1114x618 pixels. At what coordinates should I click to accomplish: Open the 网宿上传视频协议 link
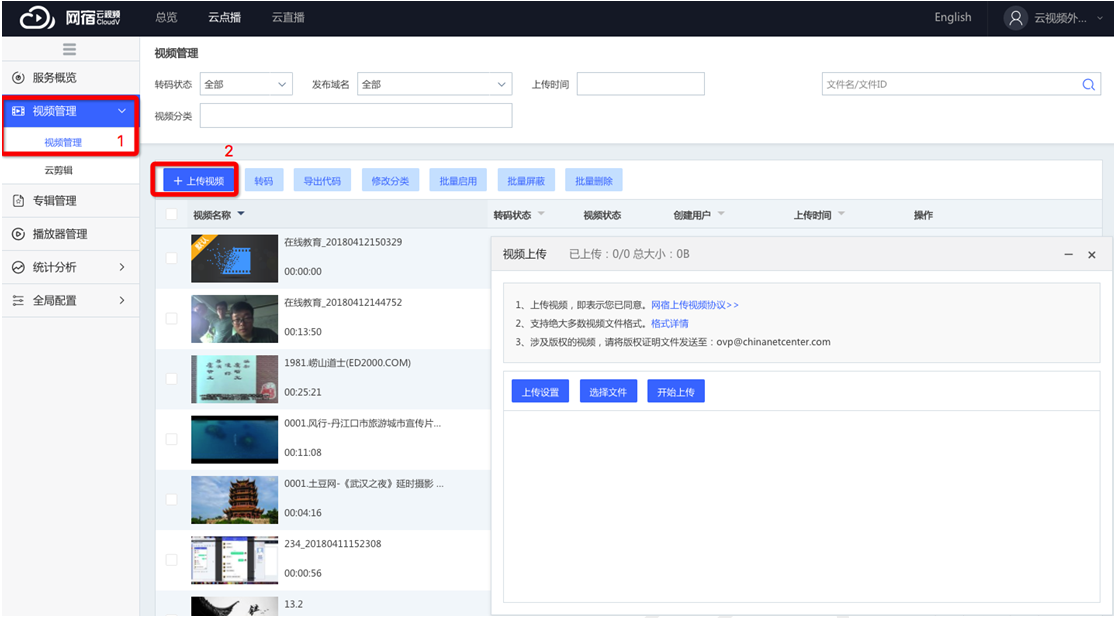695,305
